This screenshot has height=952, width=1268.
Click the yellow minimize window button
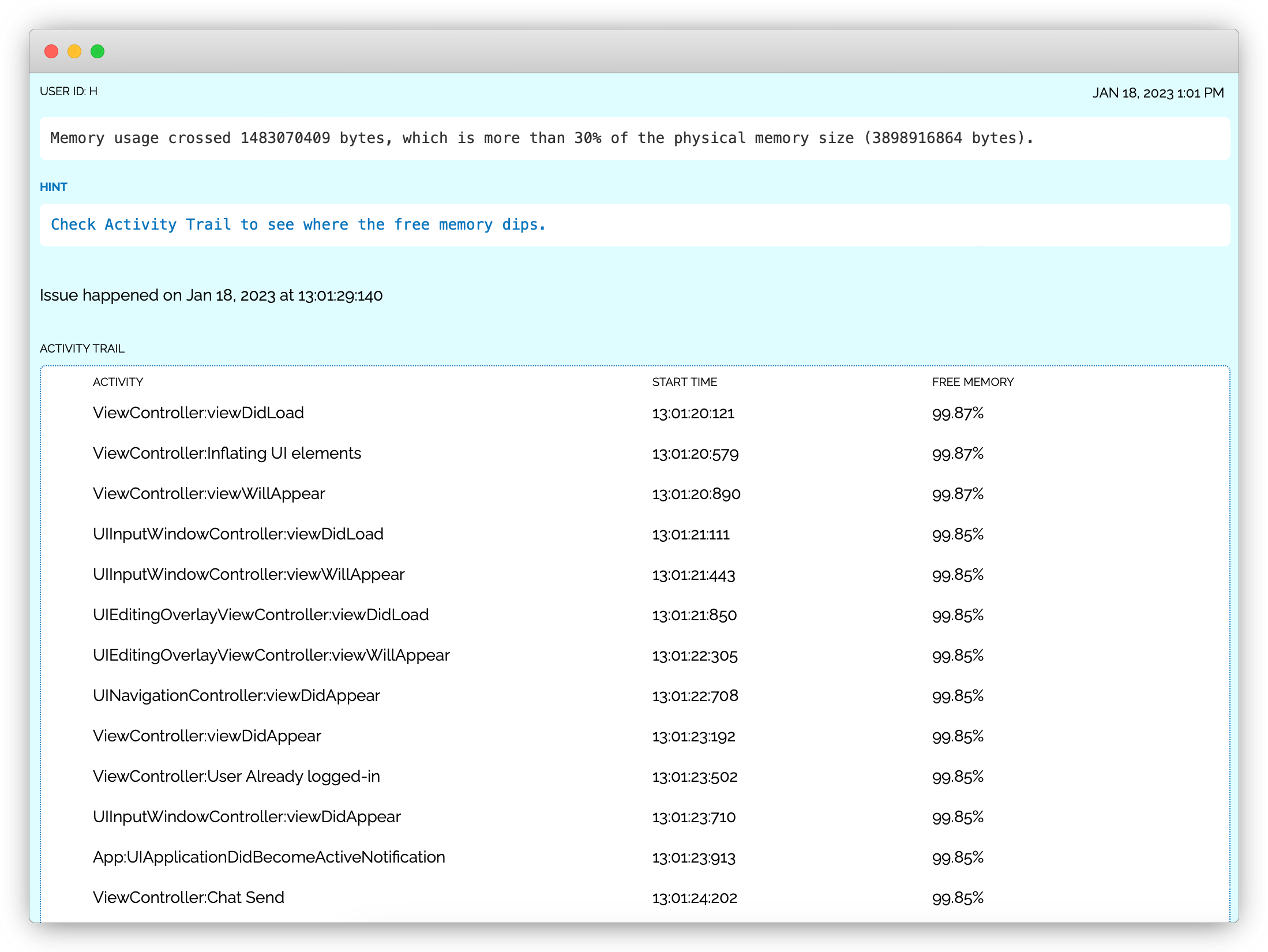tap(74, 52)
